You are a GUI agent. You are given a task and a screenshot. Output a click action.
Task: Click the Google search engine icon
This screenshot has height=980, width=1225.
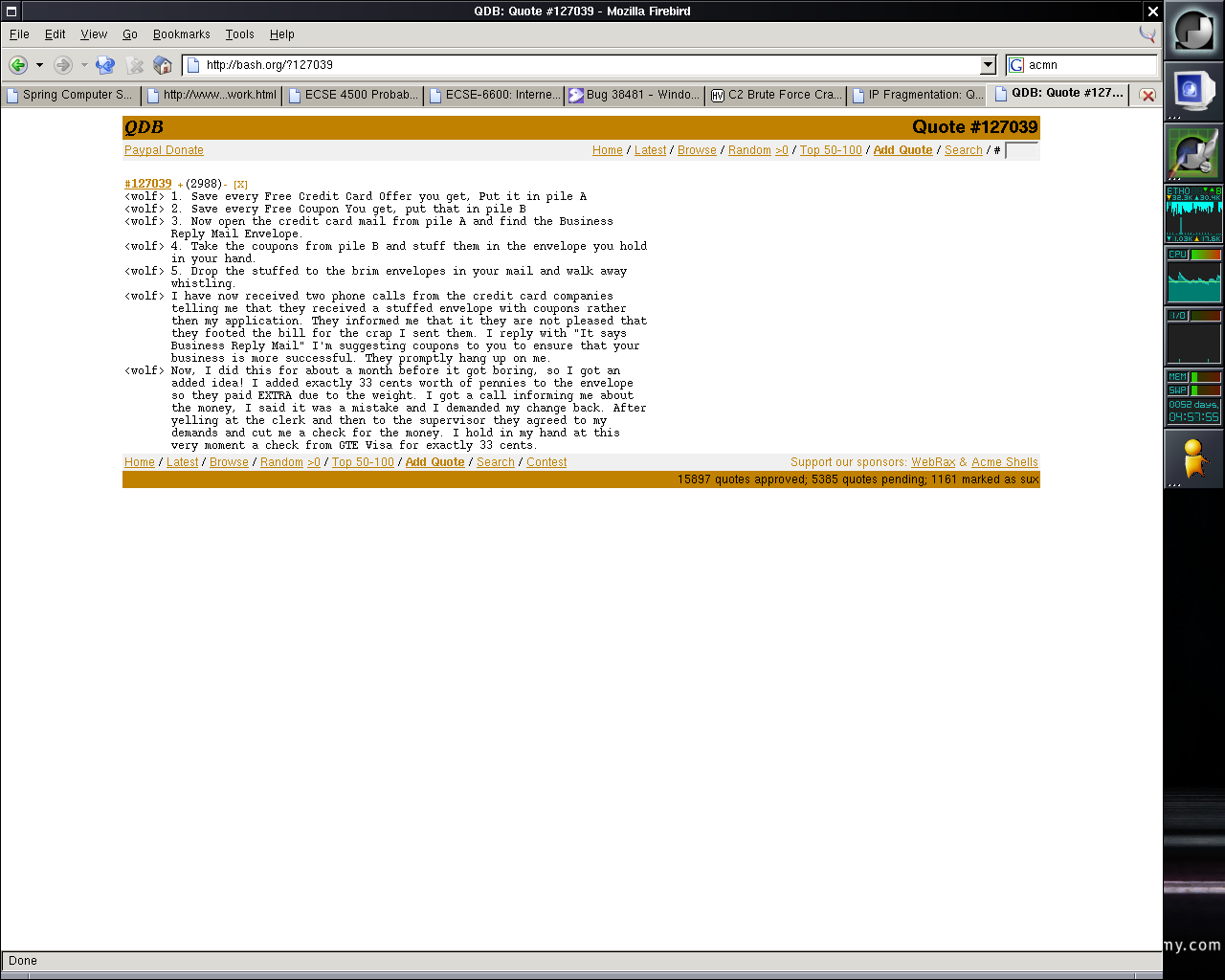point(1016,65)
